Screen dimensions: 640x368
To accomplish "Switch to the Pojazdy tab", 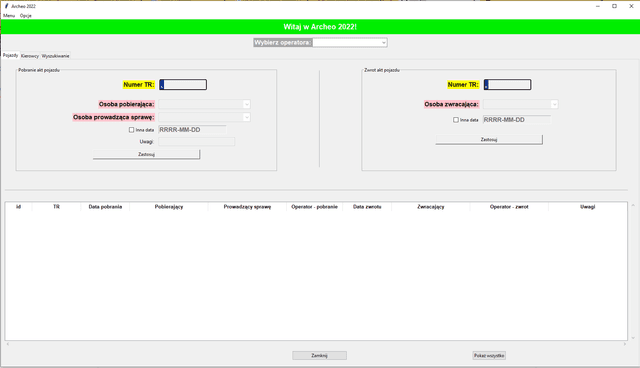I will click(x=10, y=55).
